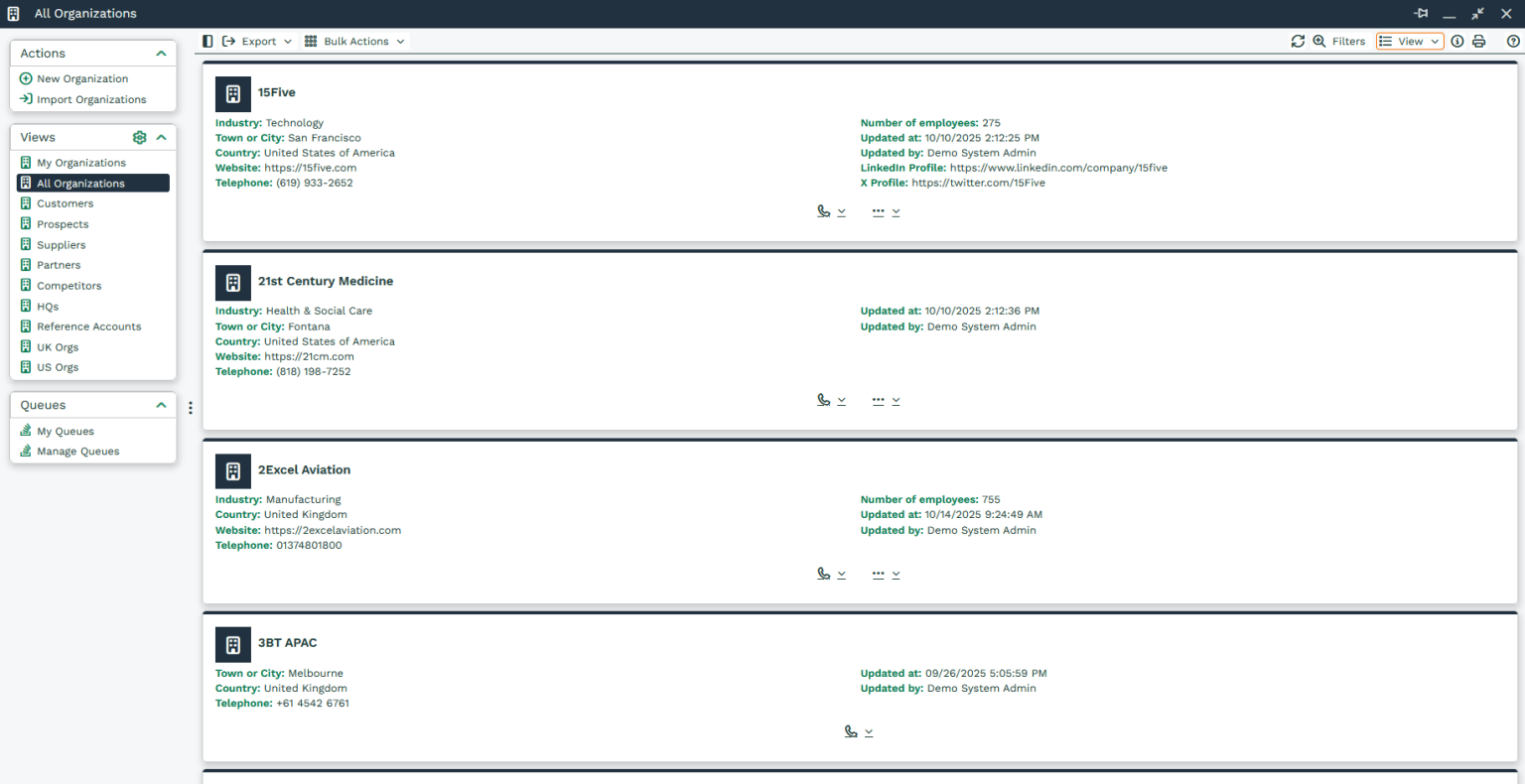
Task: Expand more-actions arrow on 21st Century Medicine card
Action: [x=896, y=401]
